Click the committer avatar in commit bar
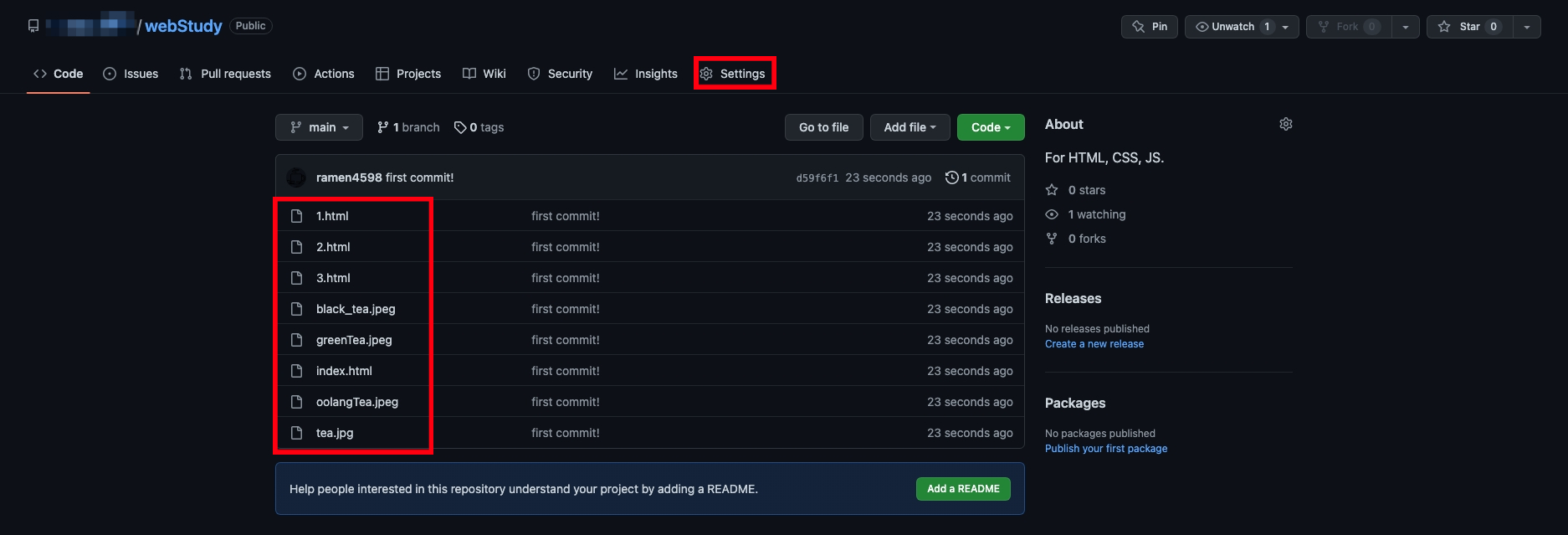Screen dimensions: 1568x535 tap(296, 177)
